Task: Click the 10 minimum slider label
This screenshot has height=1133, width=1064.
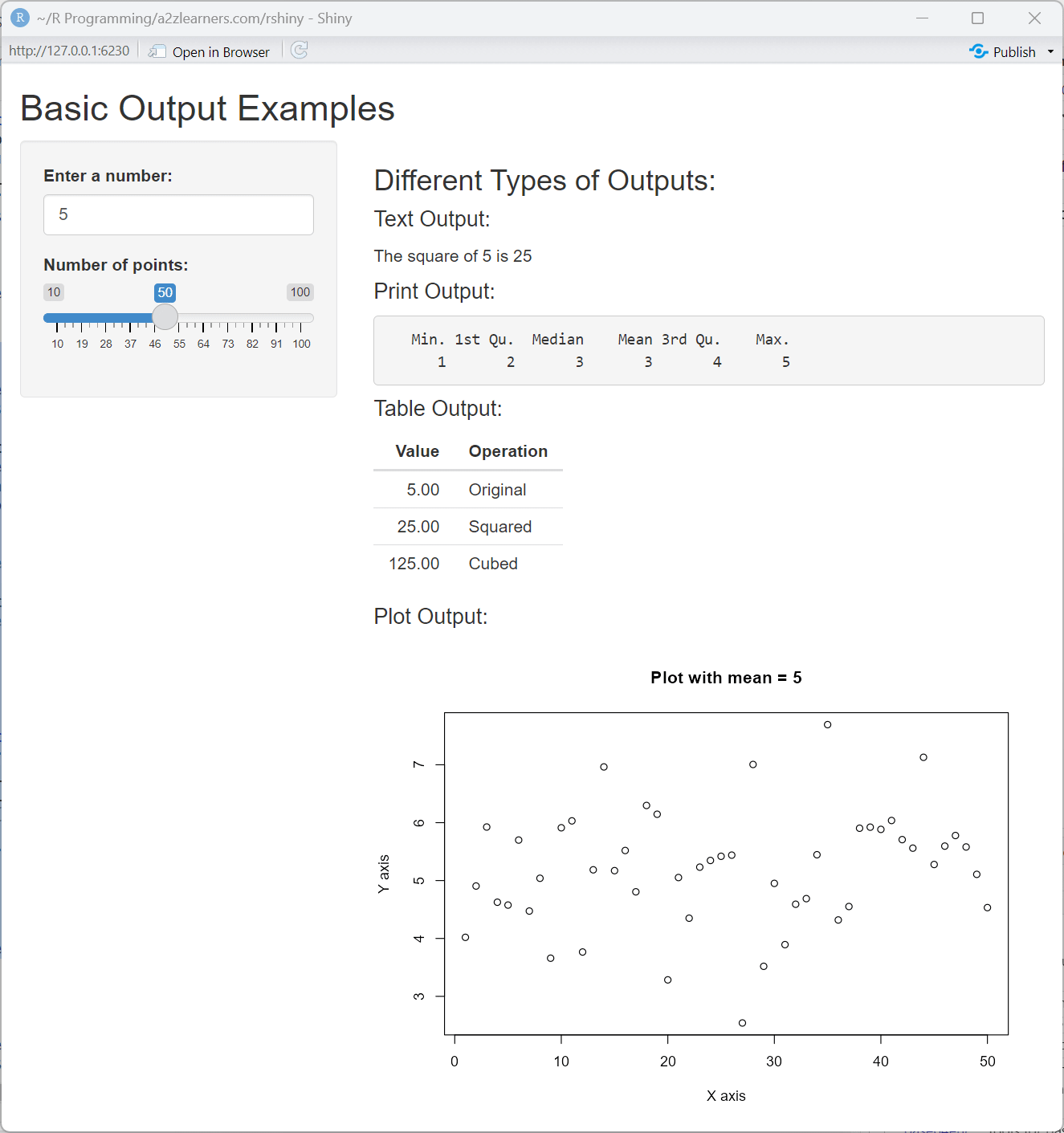Action: tap(53, 292)
